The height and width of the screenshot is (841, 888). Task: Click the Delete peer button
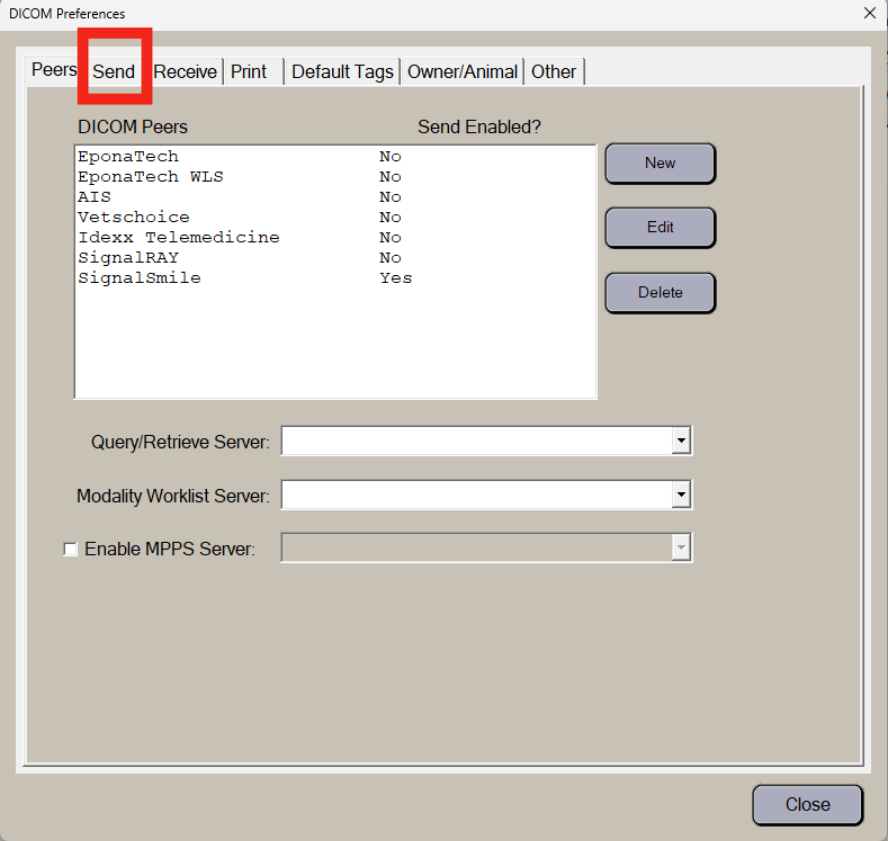tap(660, 293)
